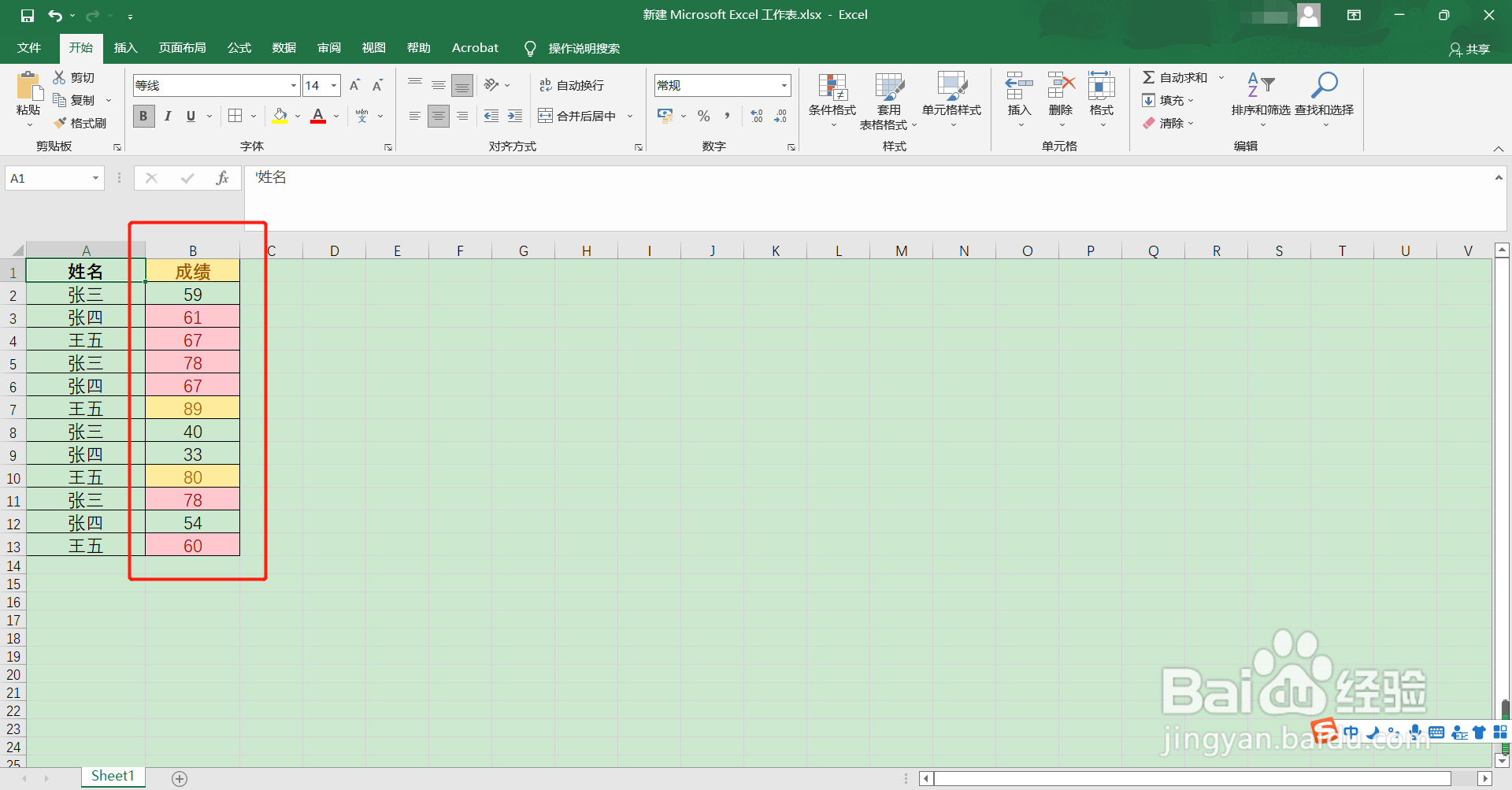The height and width of the screenshot is (790, 1512).
Task: Click the Undo arrow icon
Action: 55,15
